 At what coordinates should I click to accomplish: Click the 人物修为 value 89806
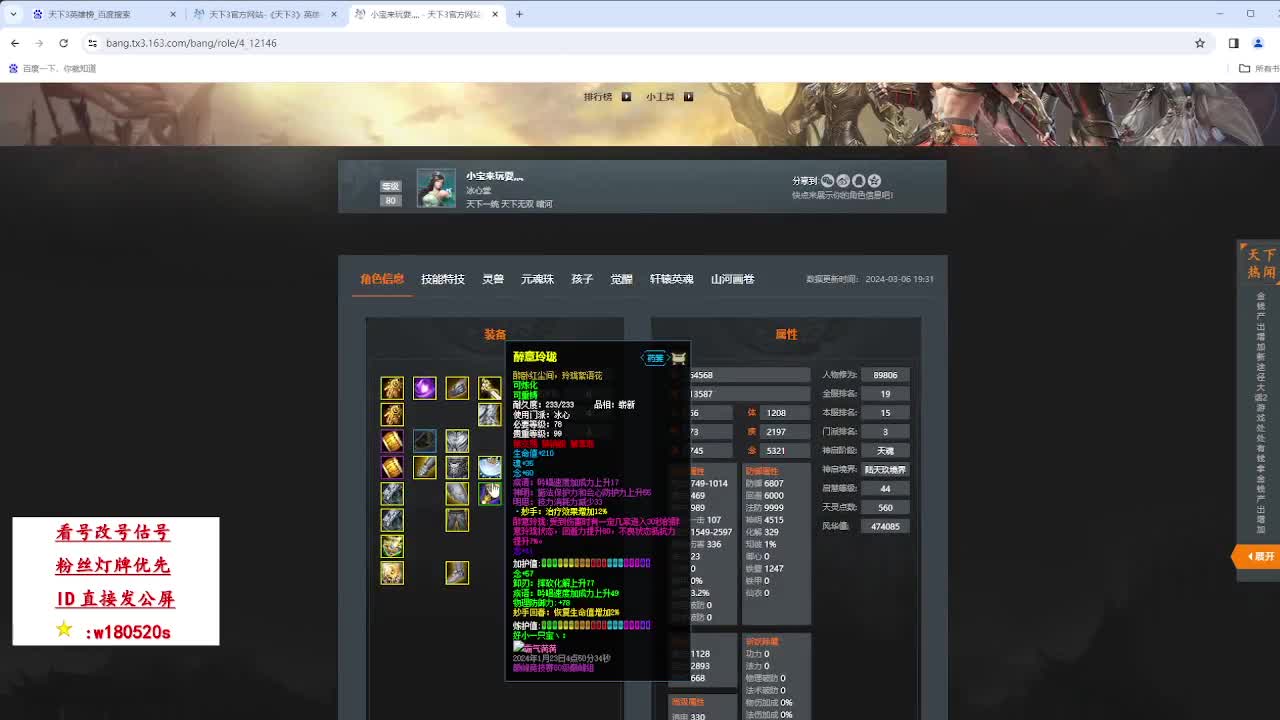(x=885, y=375)
